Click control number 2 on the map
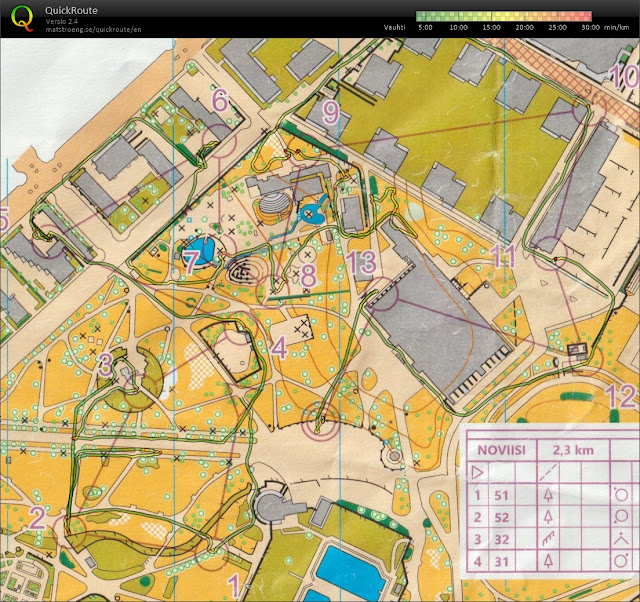This screenshot has width=640, height=602. pyautogui.click(x=37, y=518)
